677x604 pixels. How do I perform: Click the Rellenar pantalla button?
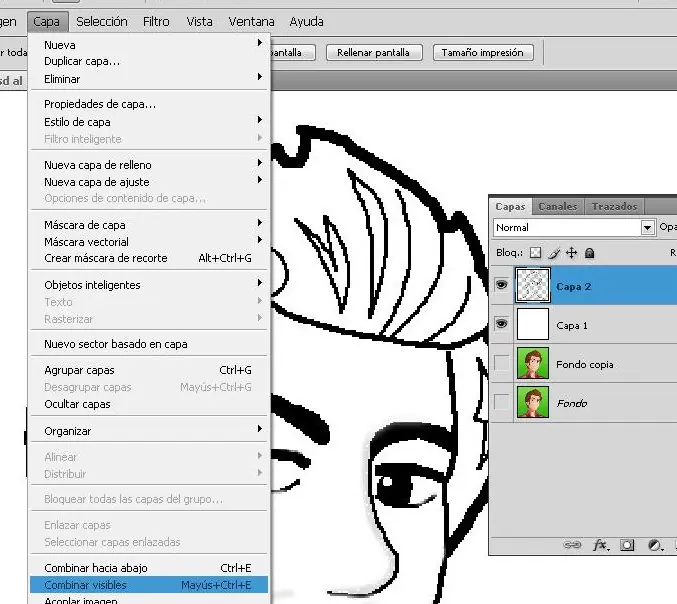(x=374, y=53)
